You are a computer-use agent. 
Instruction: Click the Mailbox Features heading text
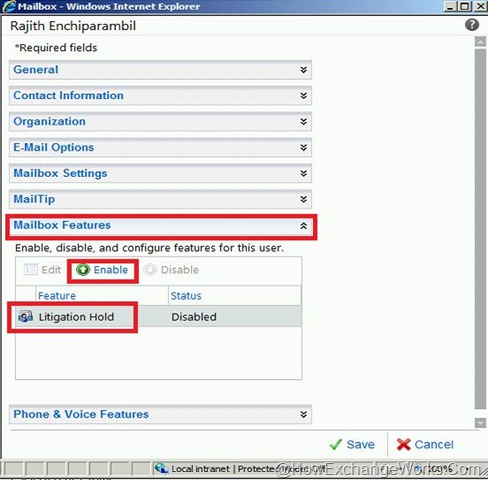pyautogui.click(x=62, y=225)
